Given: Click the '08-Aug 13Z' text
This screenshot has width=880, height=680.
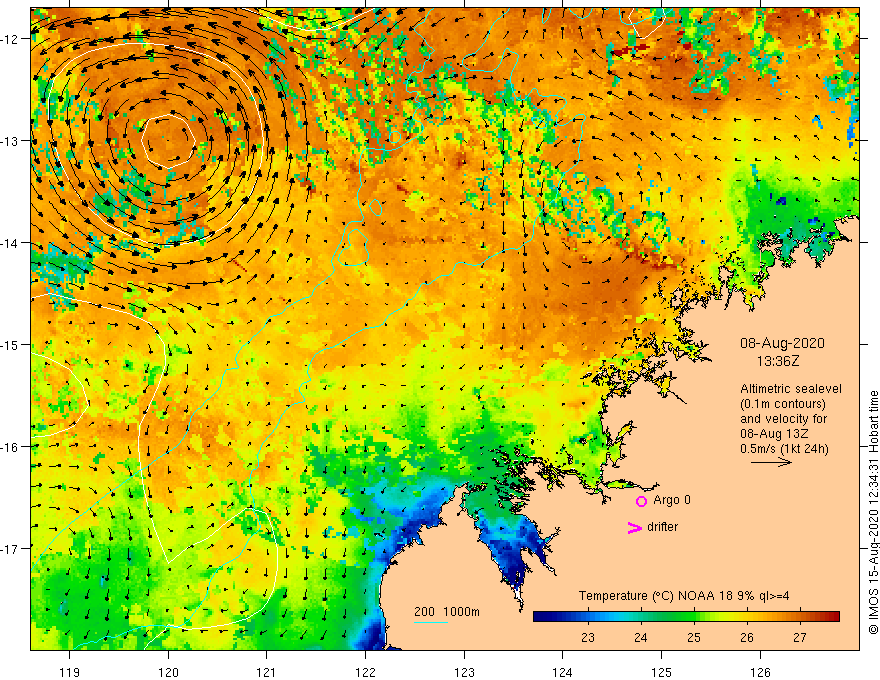Looking at the screenshot, I should pyautogui.click(x=776, y=434).
